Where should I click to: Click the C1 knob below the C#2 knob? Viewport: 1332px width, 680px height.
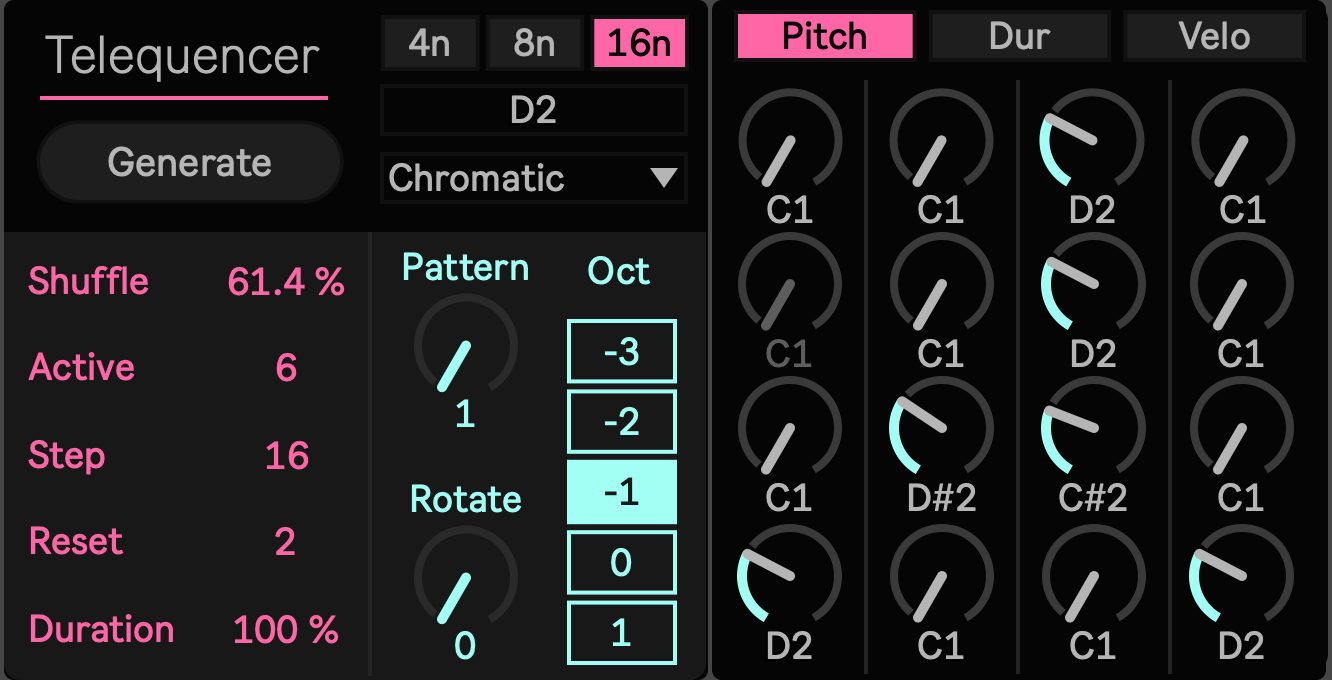click(x=1093, y=576)
